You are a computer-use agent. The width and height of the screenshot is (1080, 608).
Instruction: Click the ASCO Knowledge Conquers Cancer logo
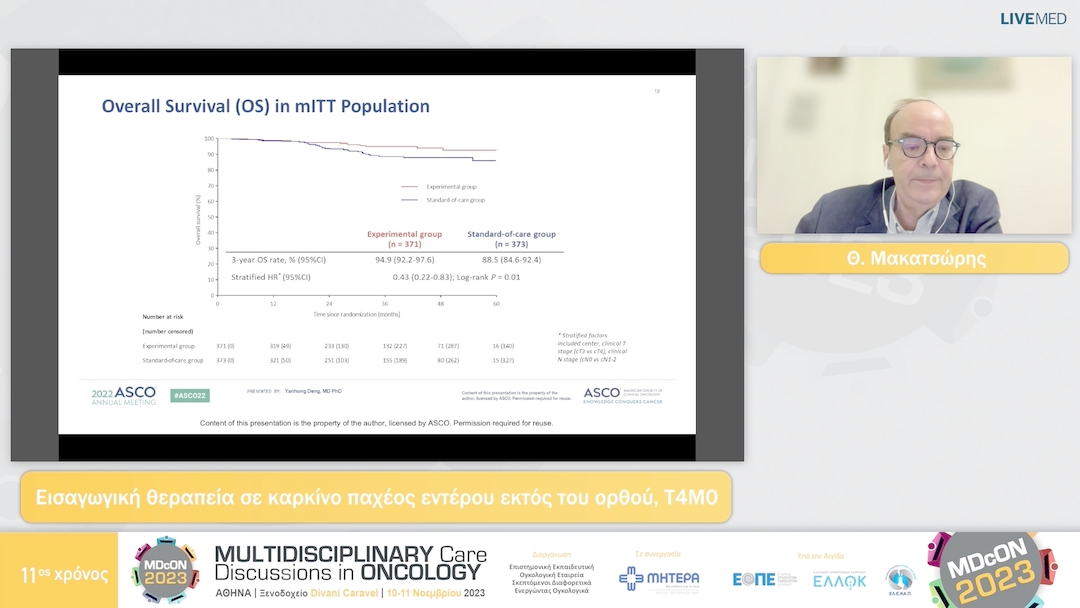[x=623, y=395]
